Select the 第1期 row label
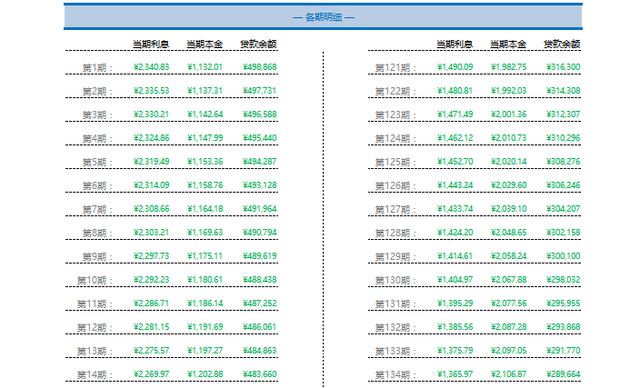Screen dimensions: 640x388 98,67
